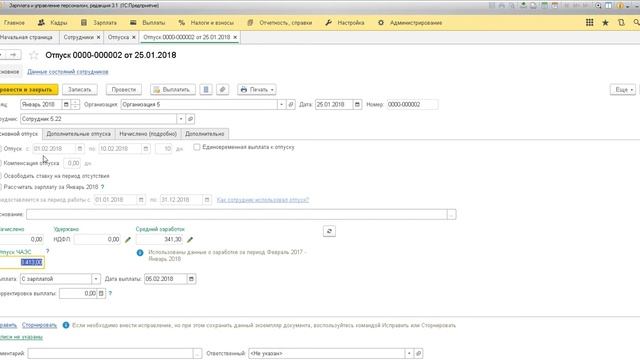Image resolution: width=640 pixels, height=360 pixels.
Task: Open calendar for vacation end 10.02.2018
Action: pos(146,149)
